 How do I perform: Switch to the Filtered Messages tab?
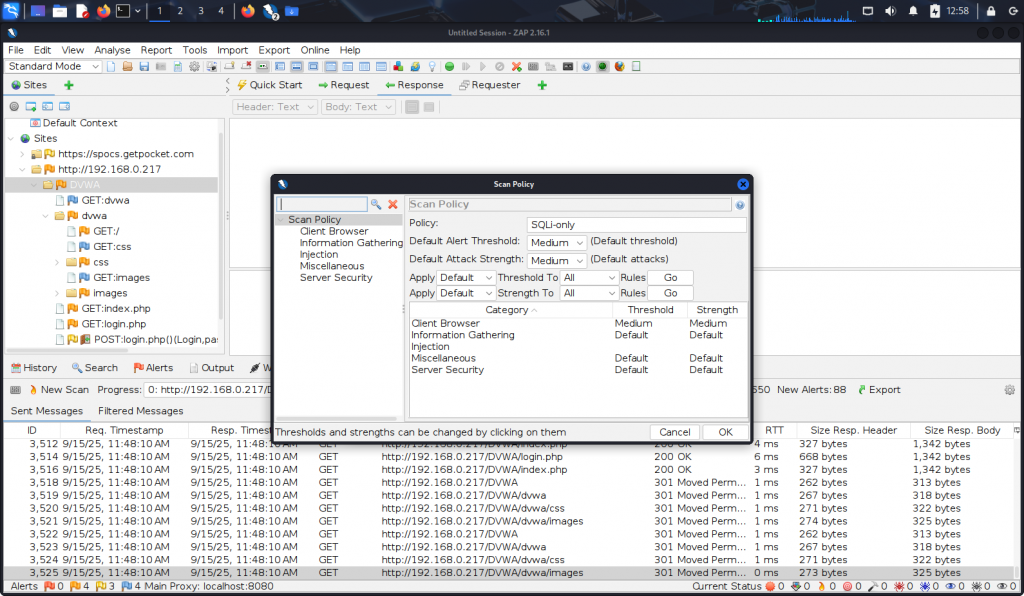(140, 411)
